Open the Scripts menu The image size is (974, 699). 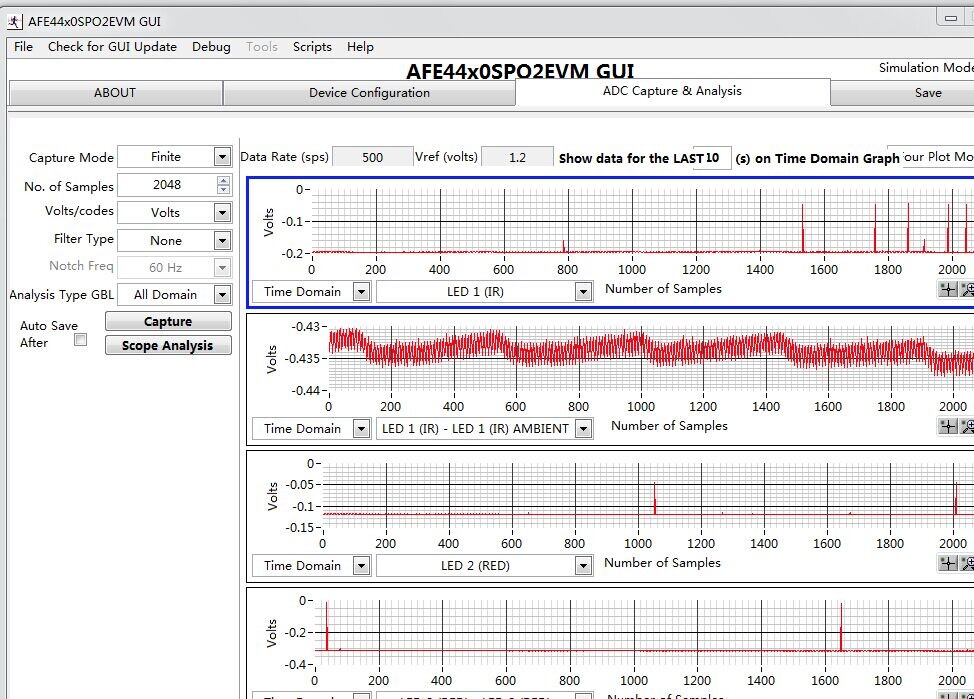click(312, 47)
